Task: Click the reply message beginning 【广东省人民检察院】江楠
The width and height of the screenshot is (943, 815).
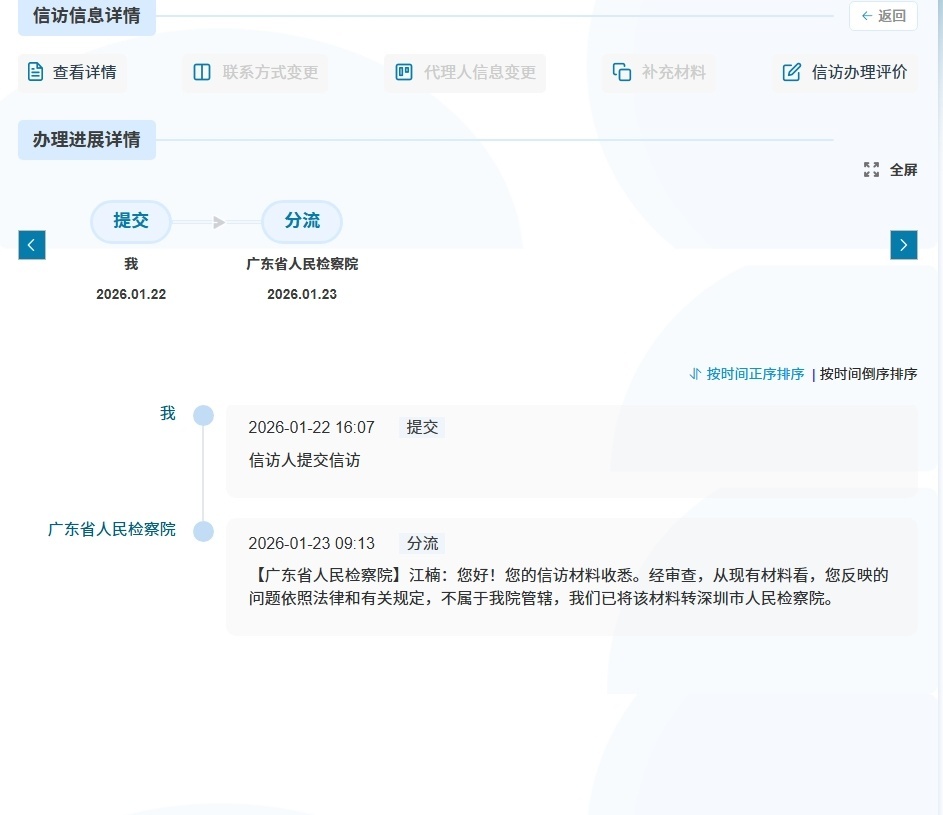Action: 569,586
